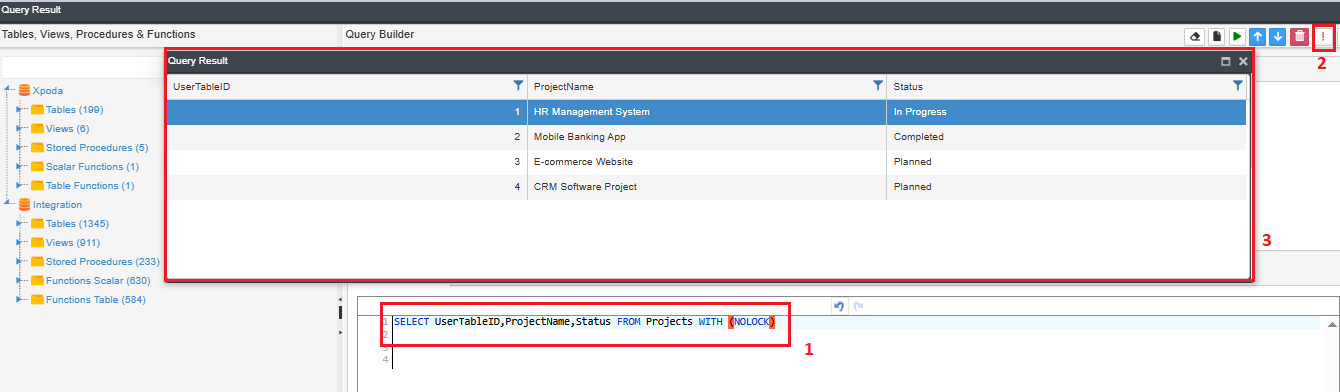The width and height of the screenshot is (1340, 392).
Task: Click into the SQL SELECT statement line
Action: [584, 321]
